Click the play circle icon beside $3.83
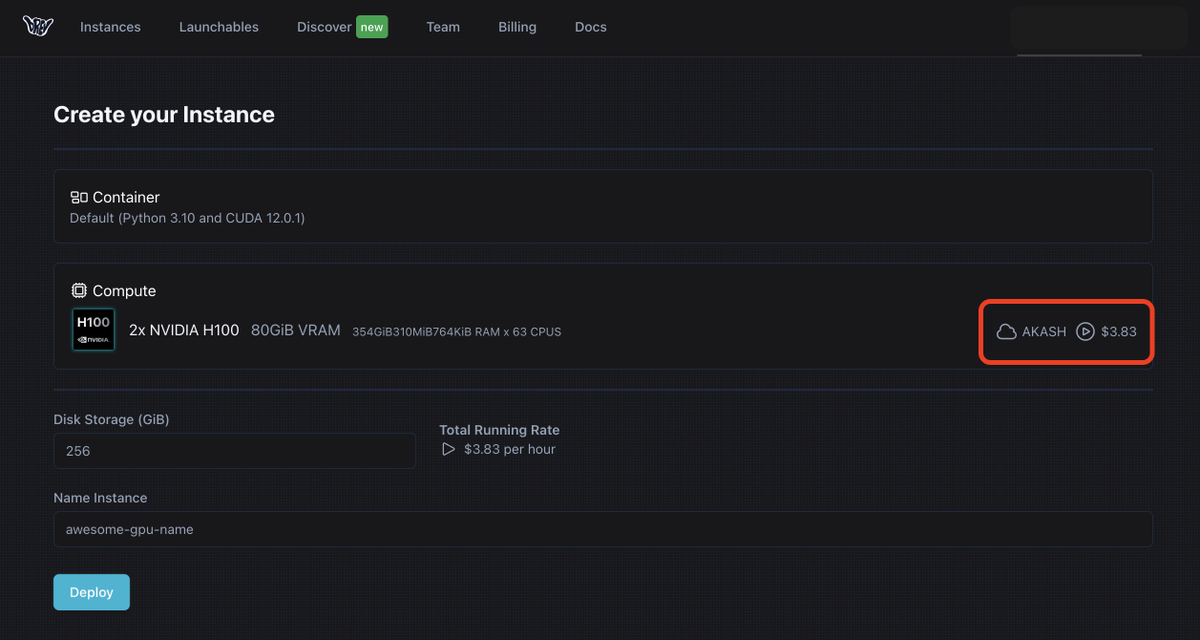This screenshot has height=640, width=1200. [1085, 331]
